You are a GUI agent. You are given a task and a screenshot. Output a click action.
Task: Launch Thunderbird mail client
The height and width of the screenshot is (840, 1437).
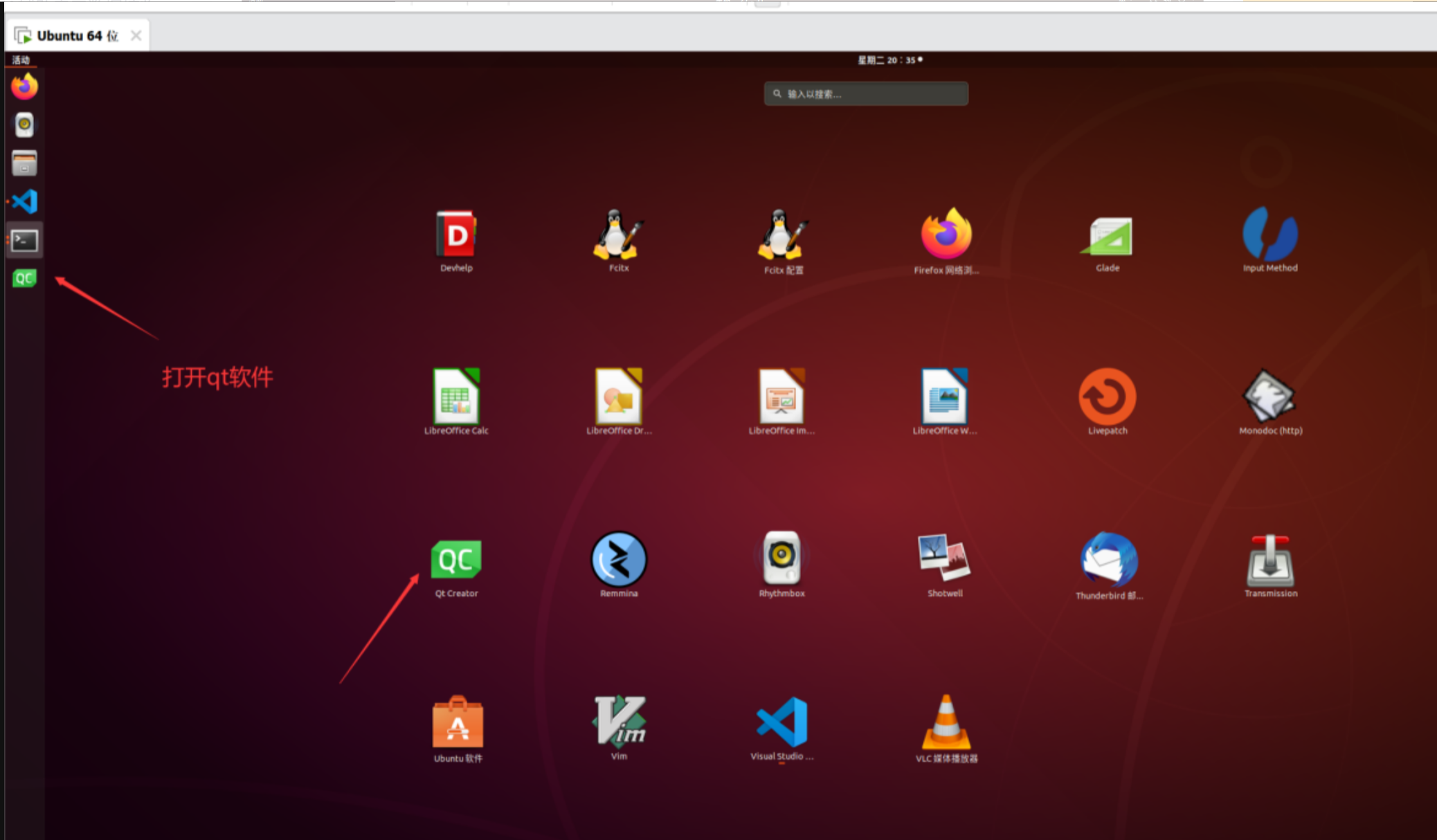(x=1108, y=560)
